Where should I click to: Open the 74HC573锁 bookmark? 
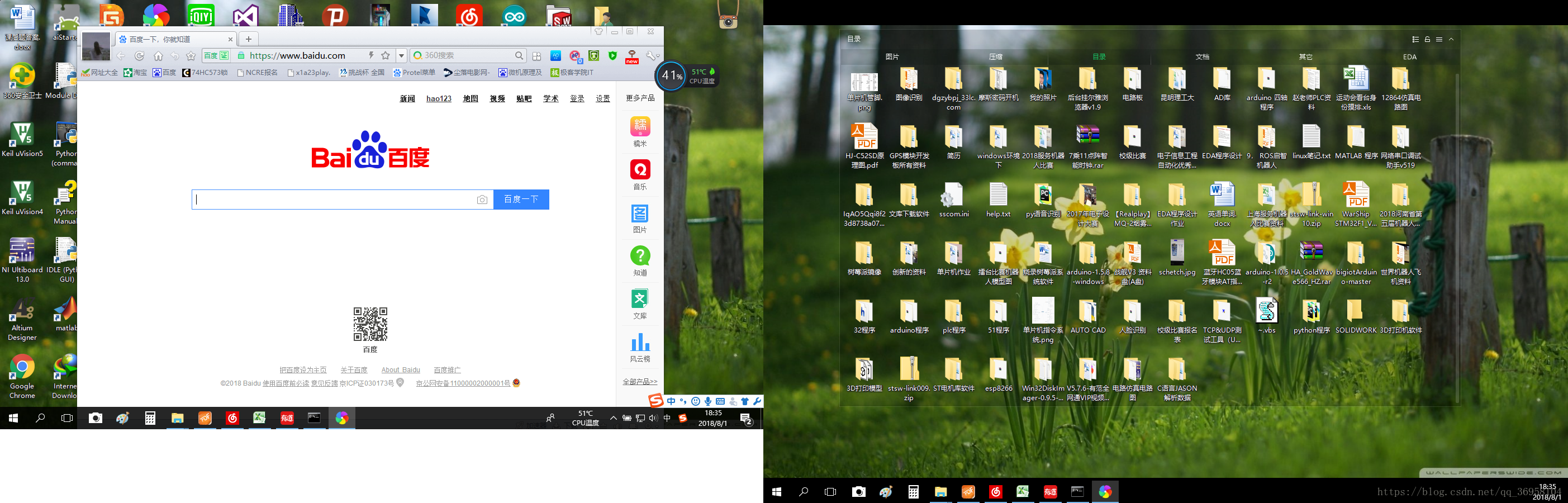pos(205,73)
